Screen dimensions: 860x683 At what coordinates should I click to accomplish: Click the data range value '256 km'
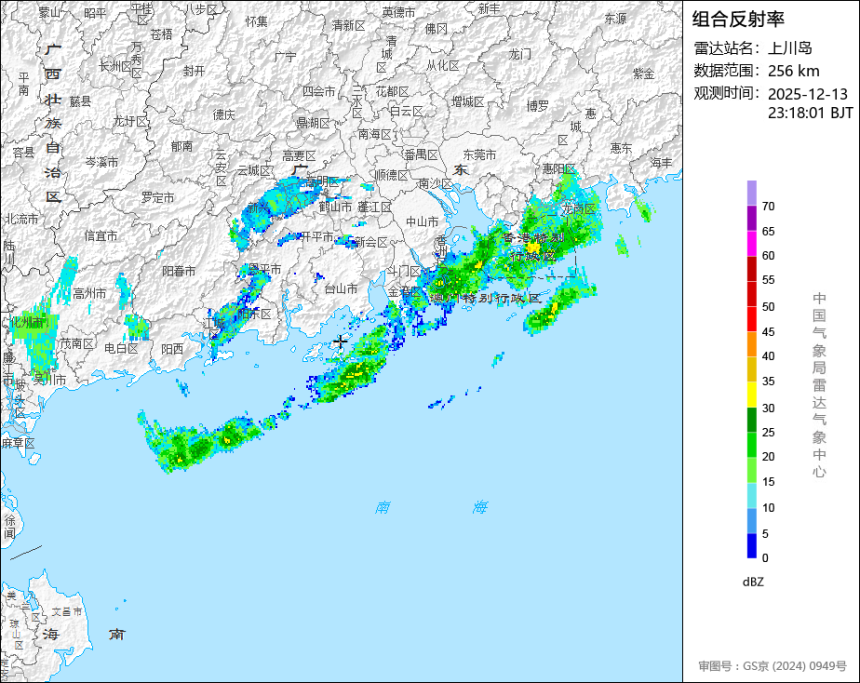coord(794,71)
